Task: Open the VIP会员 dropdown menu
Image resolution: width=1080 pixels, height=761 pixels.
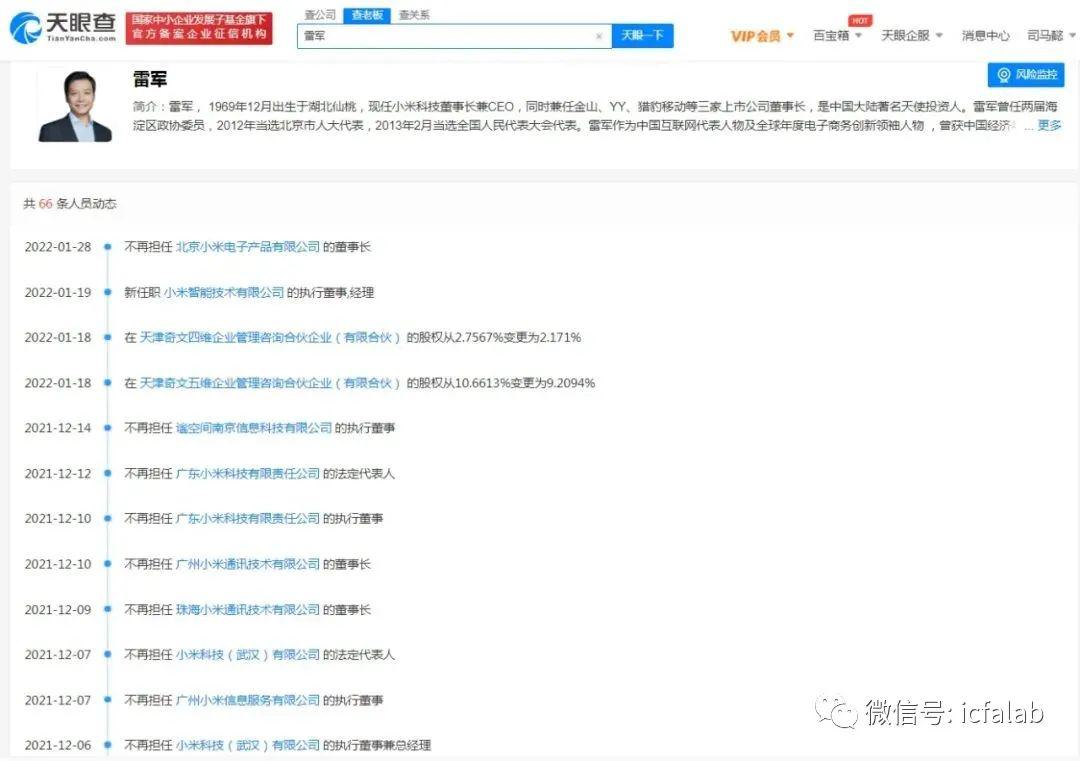Action: coord(762,36)
